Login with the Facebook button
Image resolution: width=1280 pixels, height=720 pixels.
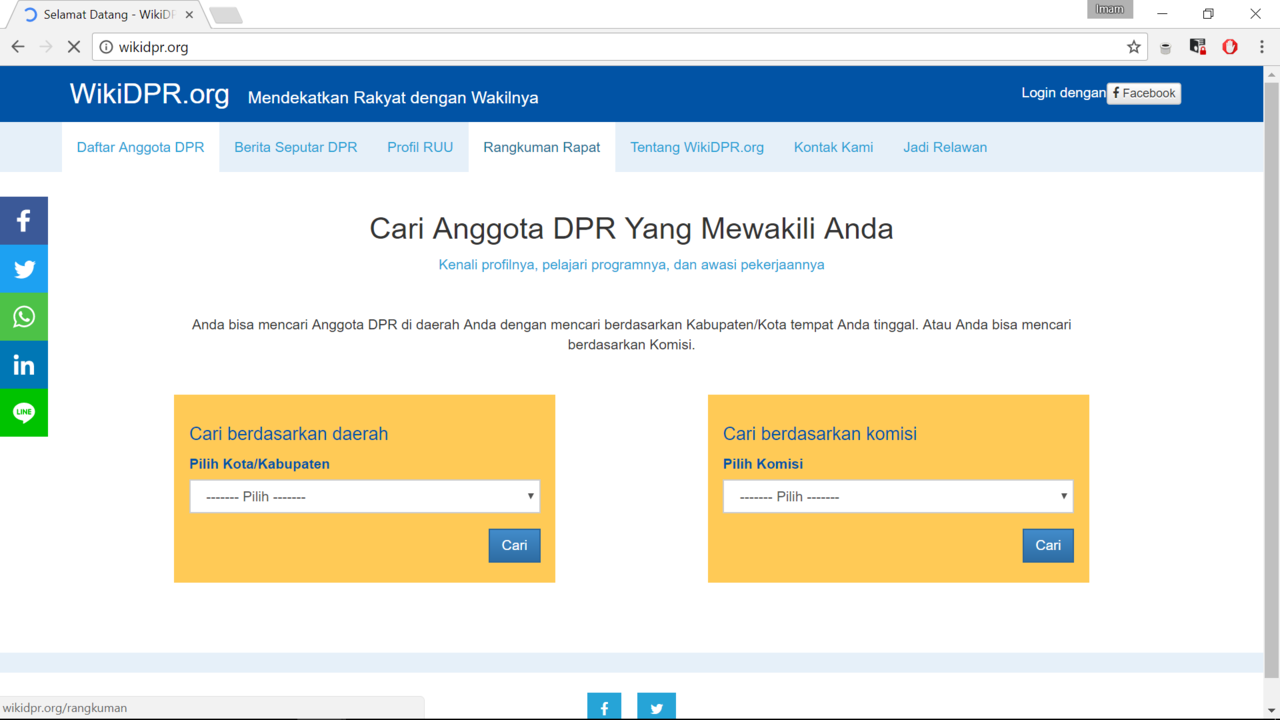point(1144,93)
